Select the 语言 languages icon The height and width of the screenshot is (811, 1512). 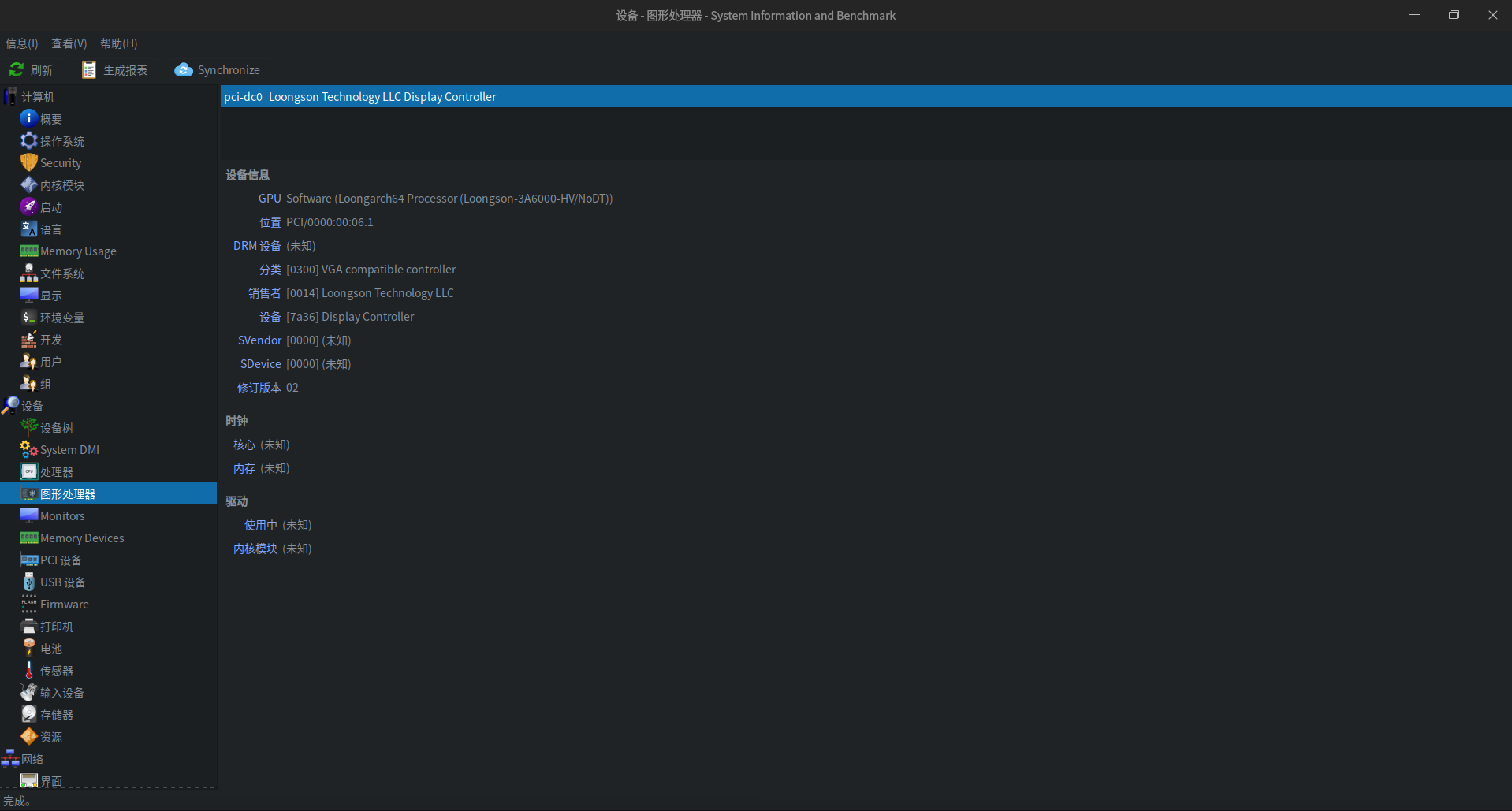tap(28, 229)
